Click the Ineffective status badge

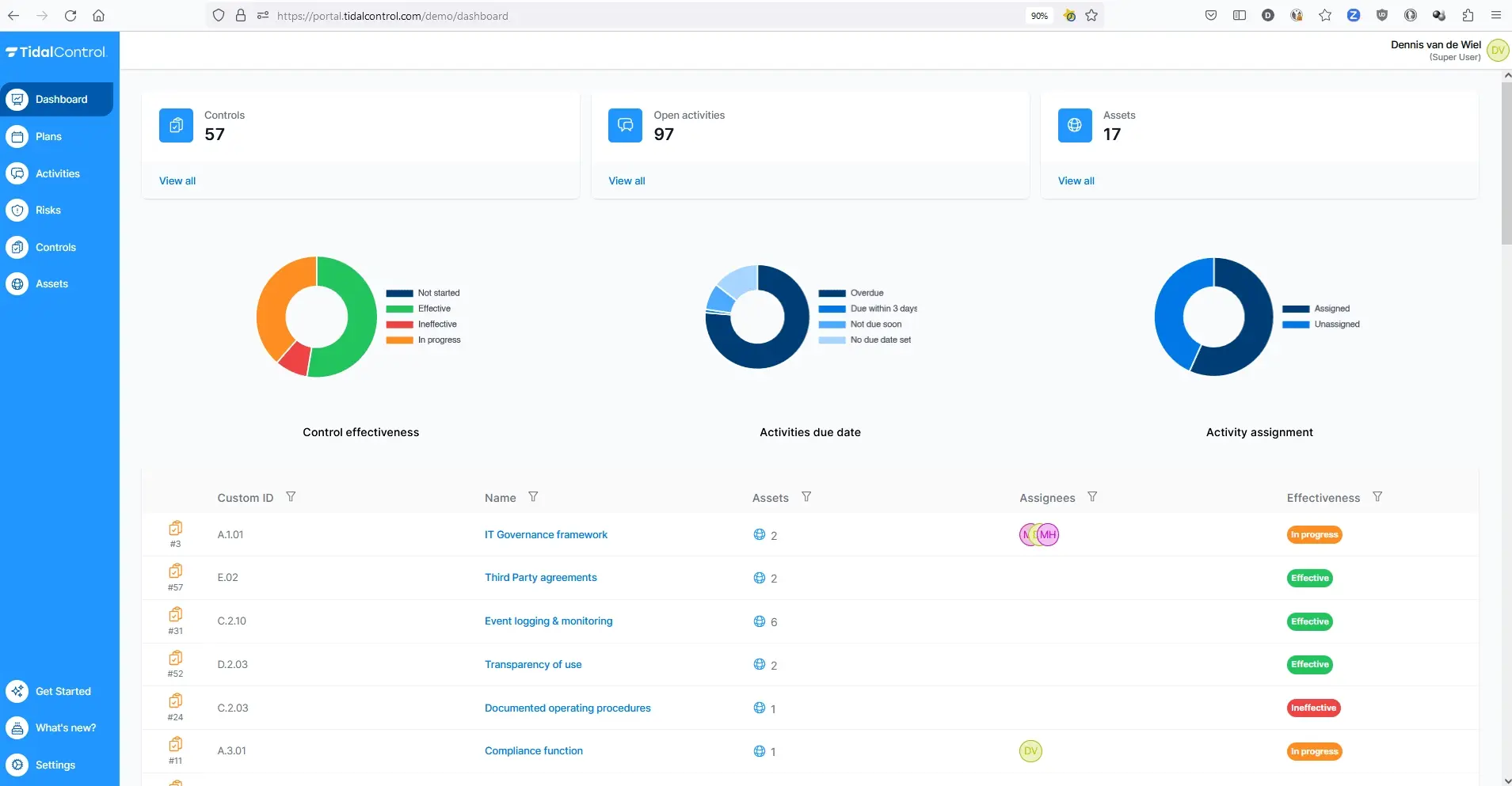(x=1313, y=708)
